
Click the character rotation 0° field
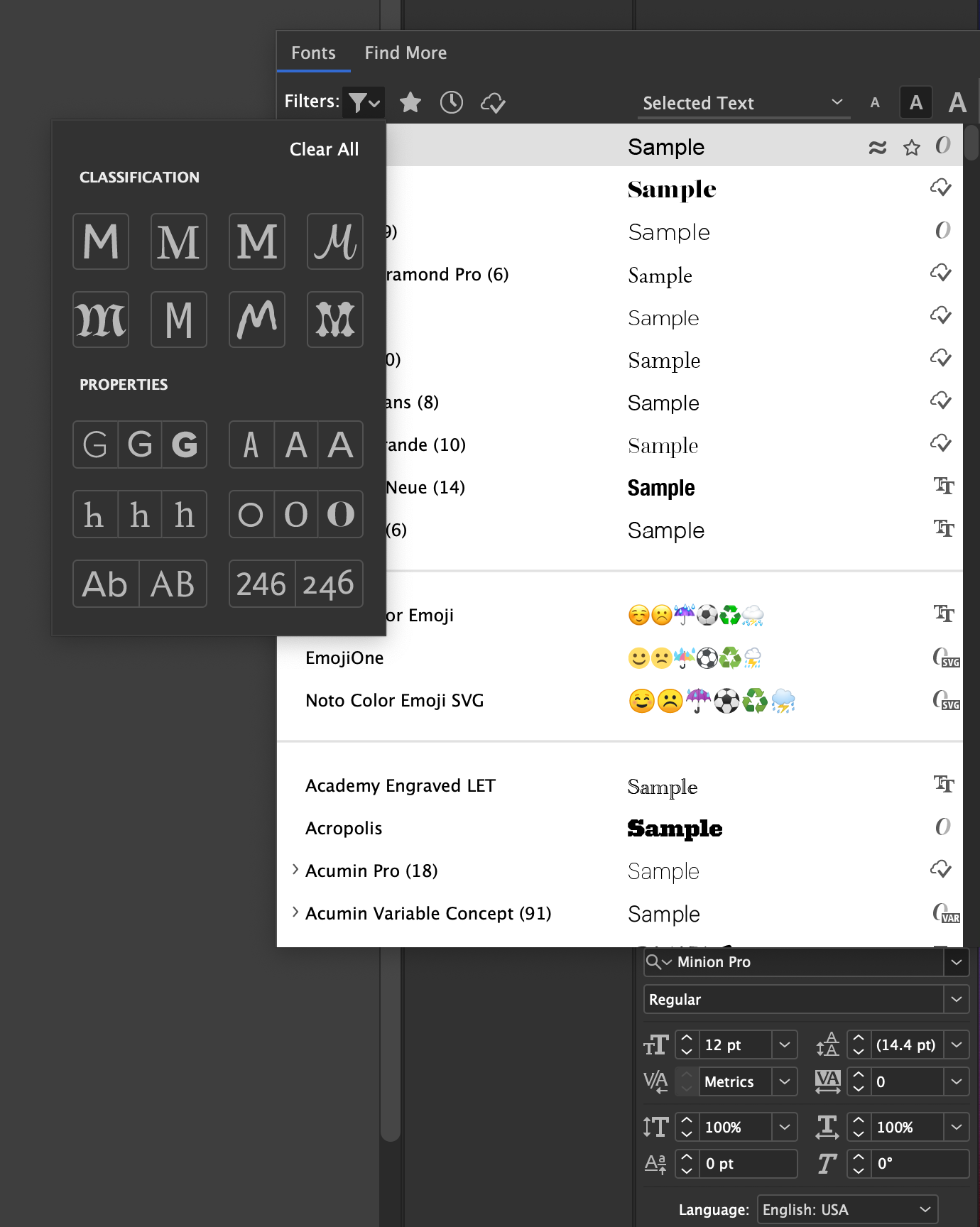(920, 1164)
